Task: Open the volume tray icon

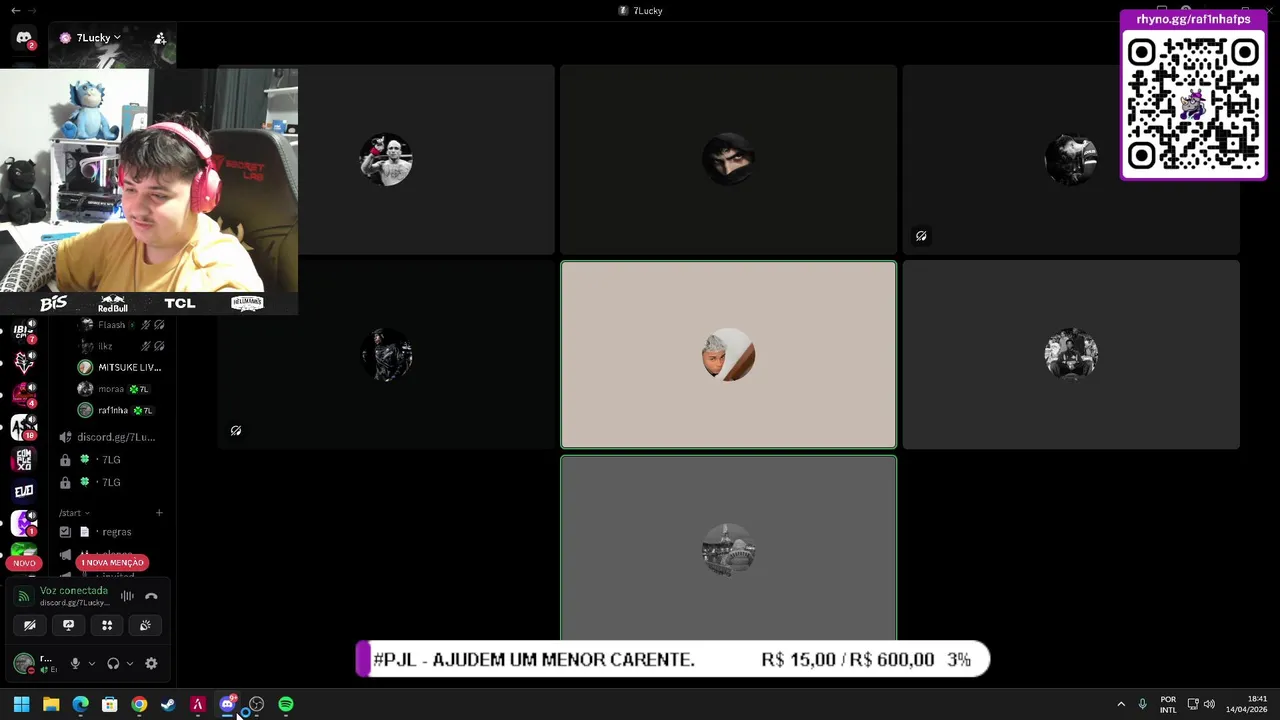Action: [1209, 705]
